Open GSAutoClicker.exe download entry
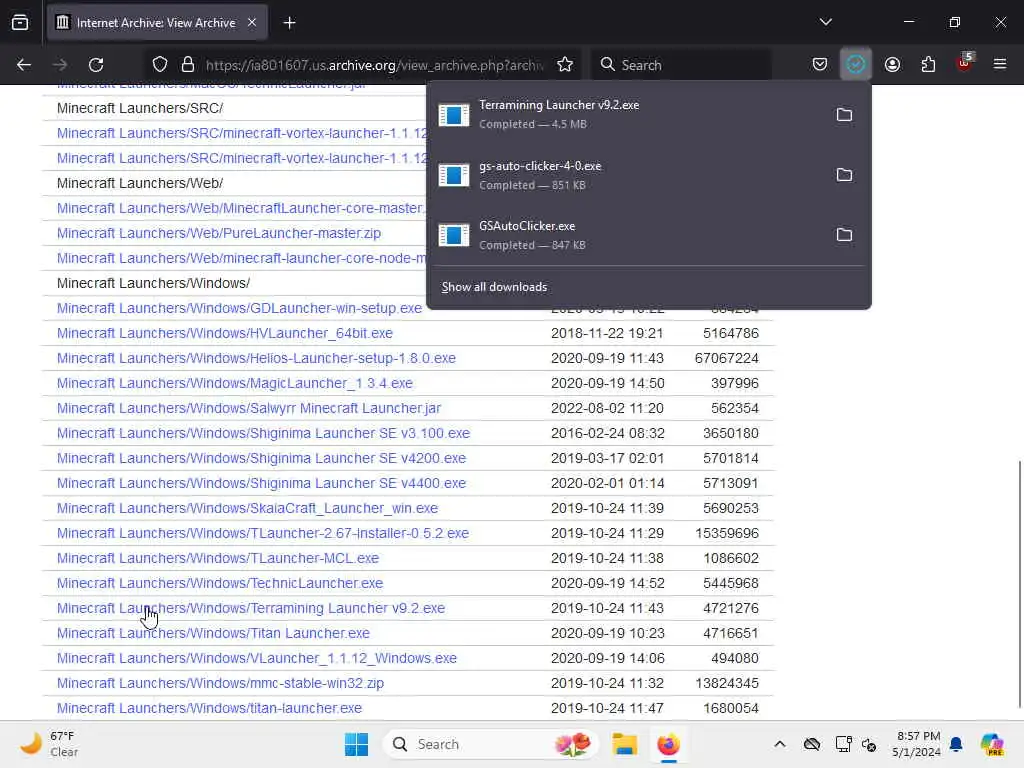 tap(626, 235)
